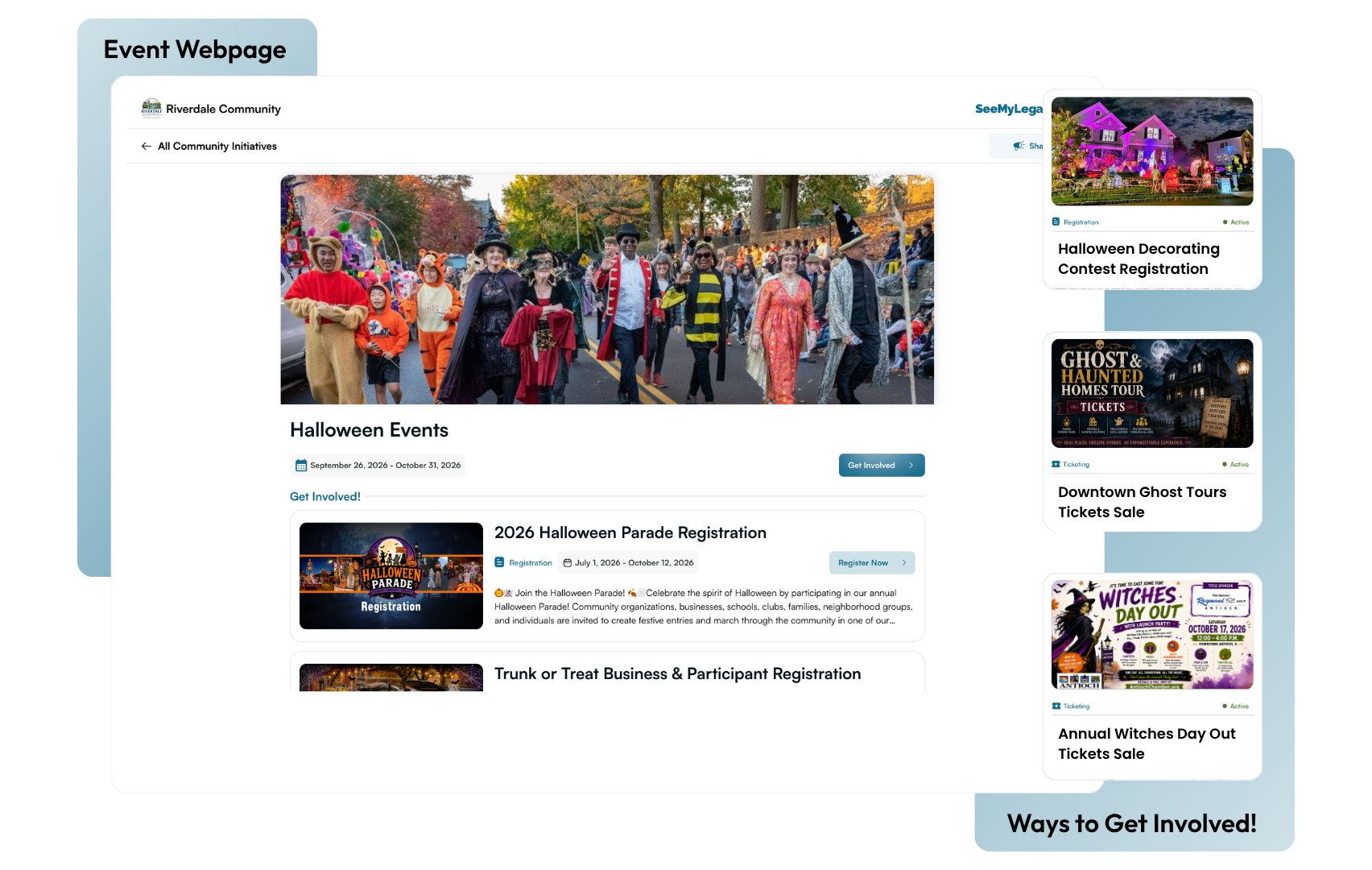The height and width of the screenshot is (870, 1372).
Task: Select the September 26 - October 31, 2026 date text
Action: tap(385, 466)
